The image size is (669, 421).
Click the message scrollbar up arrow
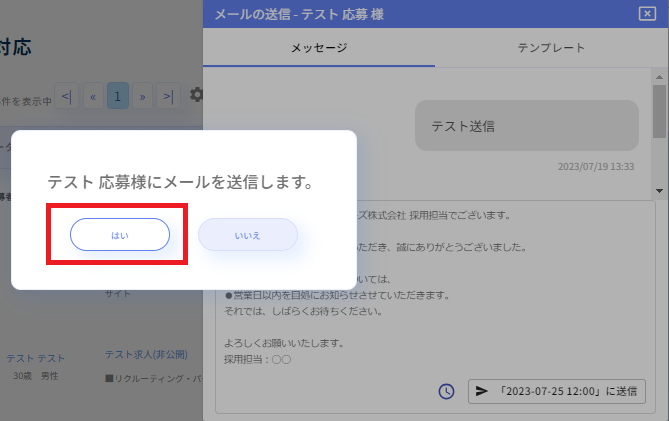(659, 77)
